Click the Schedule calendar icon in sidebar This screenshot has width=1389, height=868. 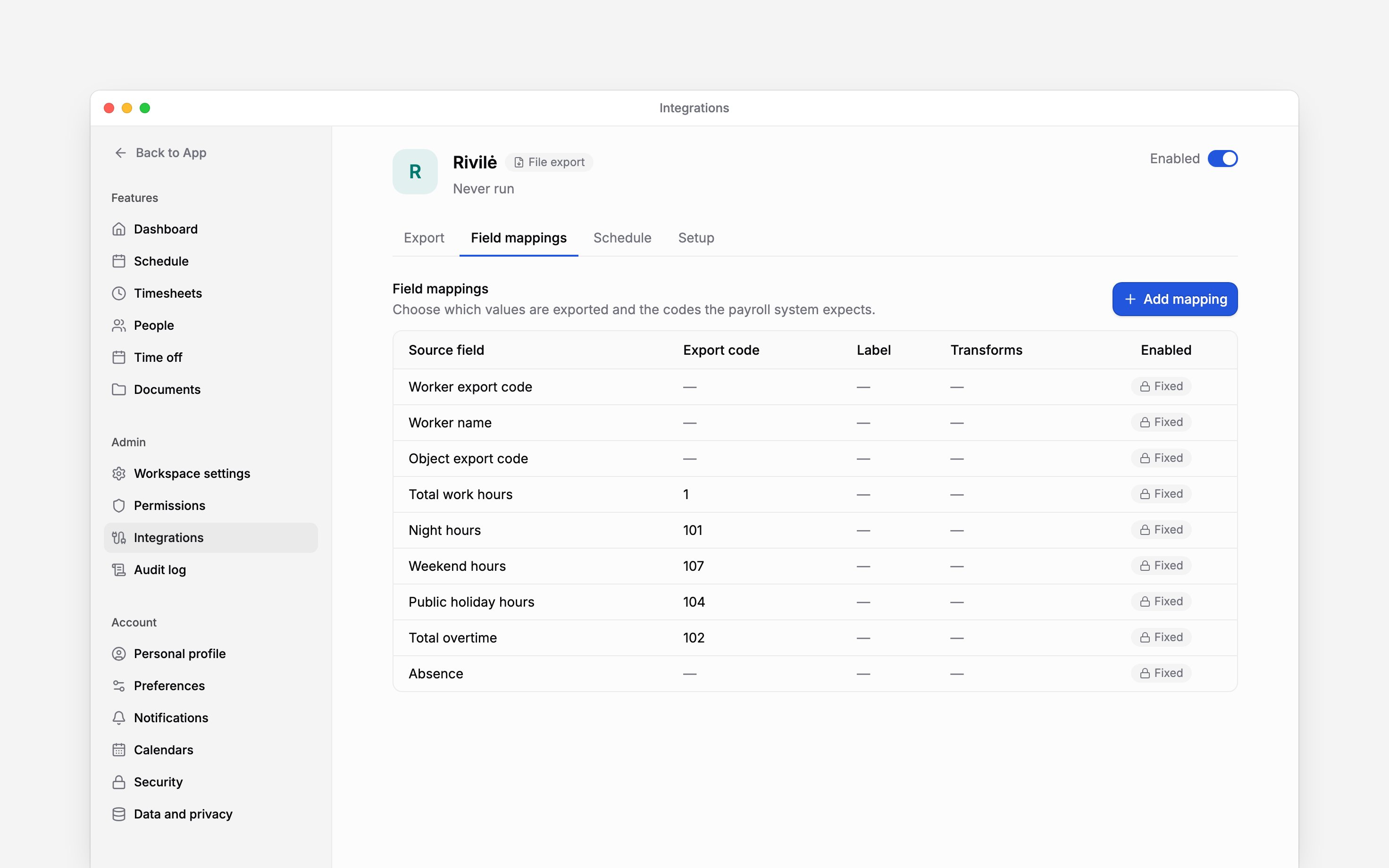[x=119, y=261]
